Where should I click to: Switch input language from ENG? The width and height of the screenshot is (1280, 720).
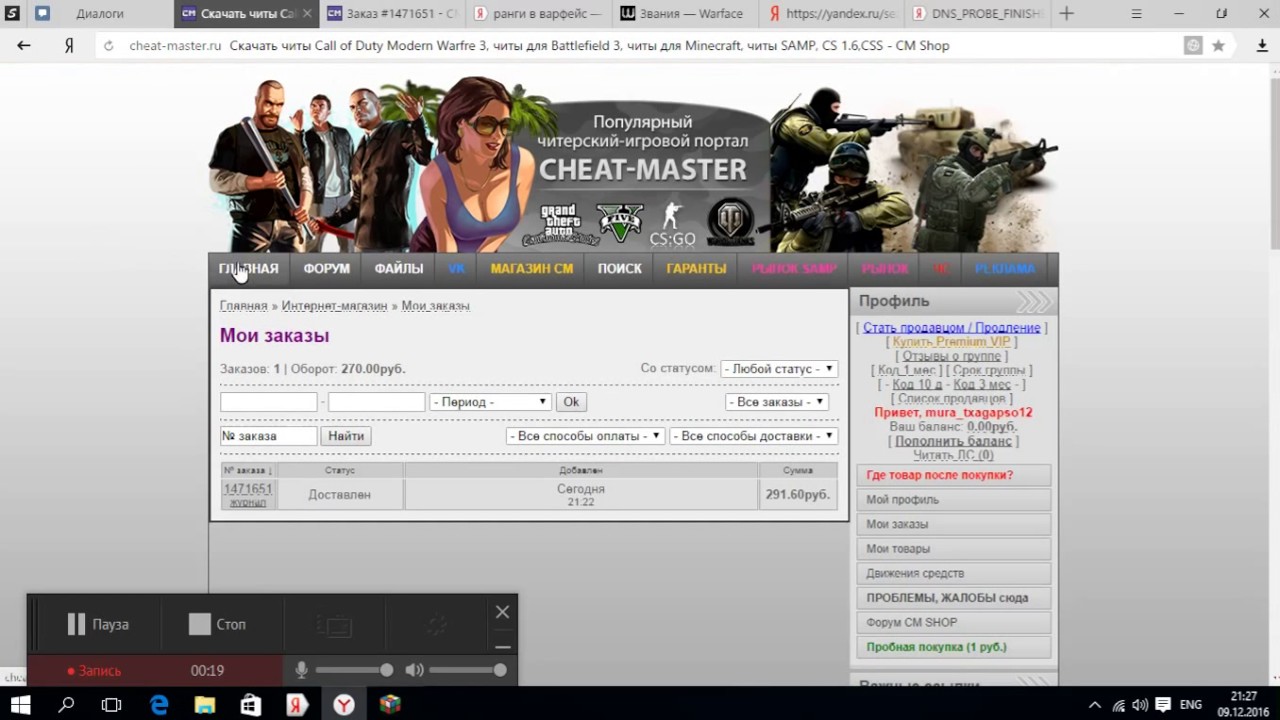click(1190, 704)
